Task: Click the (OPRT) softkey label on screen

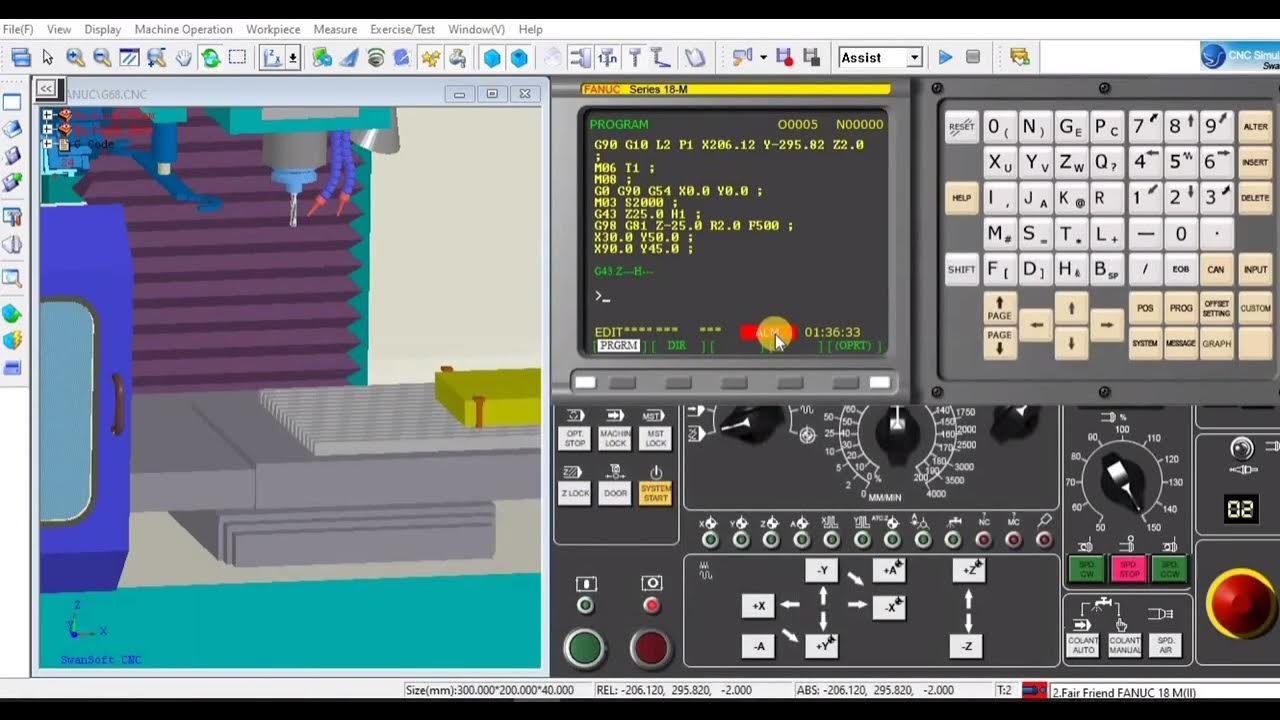Action: click(x=854, y=345)
